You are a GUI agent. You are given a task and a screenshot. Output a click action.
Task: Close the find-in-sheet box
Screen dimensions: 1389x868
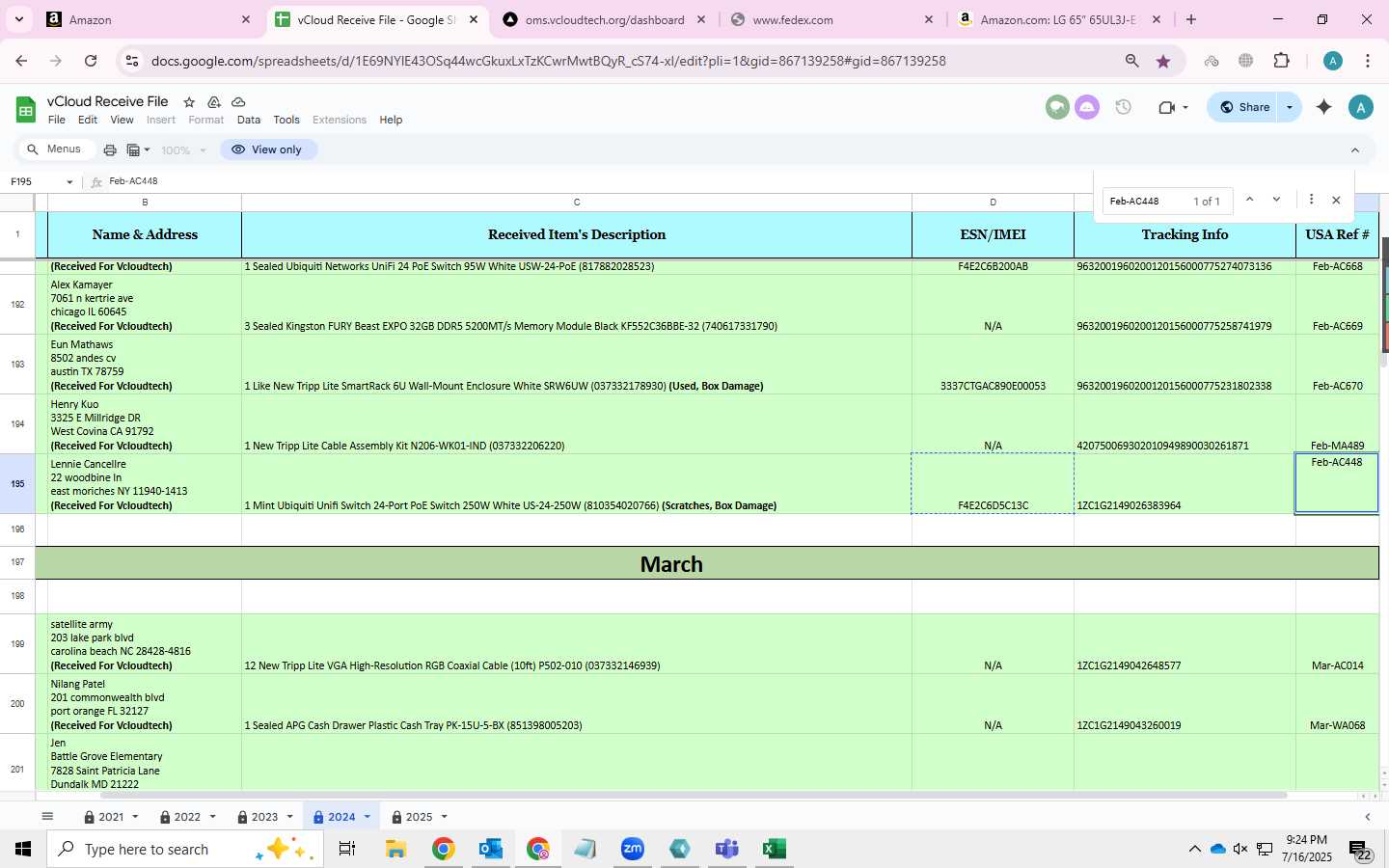(1336, 201)
